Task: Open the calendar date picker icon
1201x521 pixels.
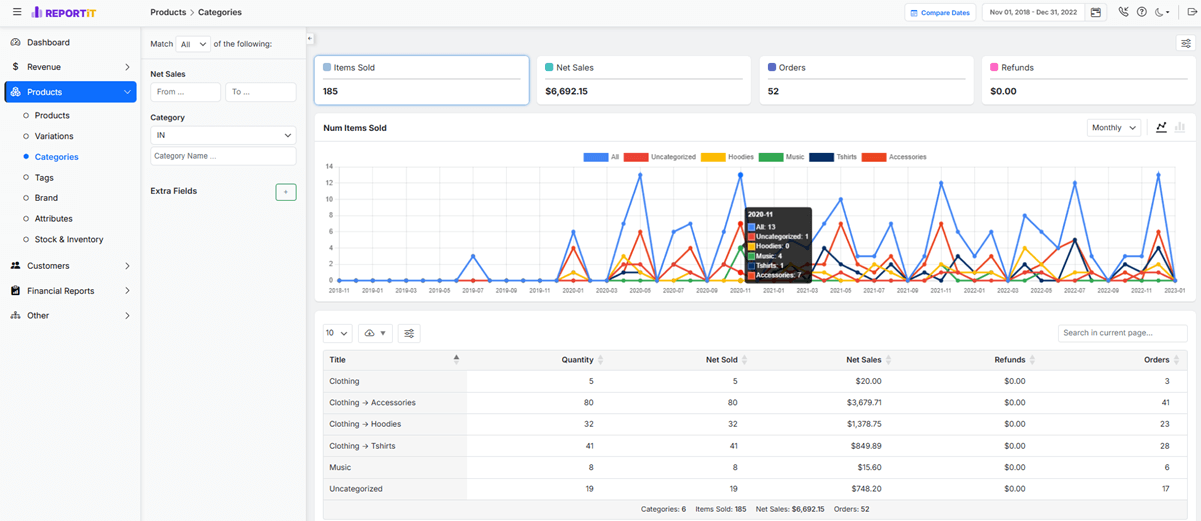Action: pyautogui.click(x=1096, y=13)
